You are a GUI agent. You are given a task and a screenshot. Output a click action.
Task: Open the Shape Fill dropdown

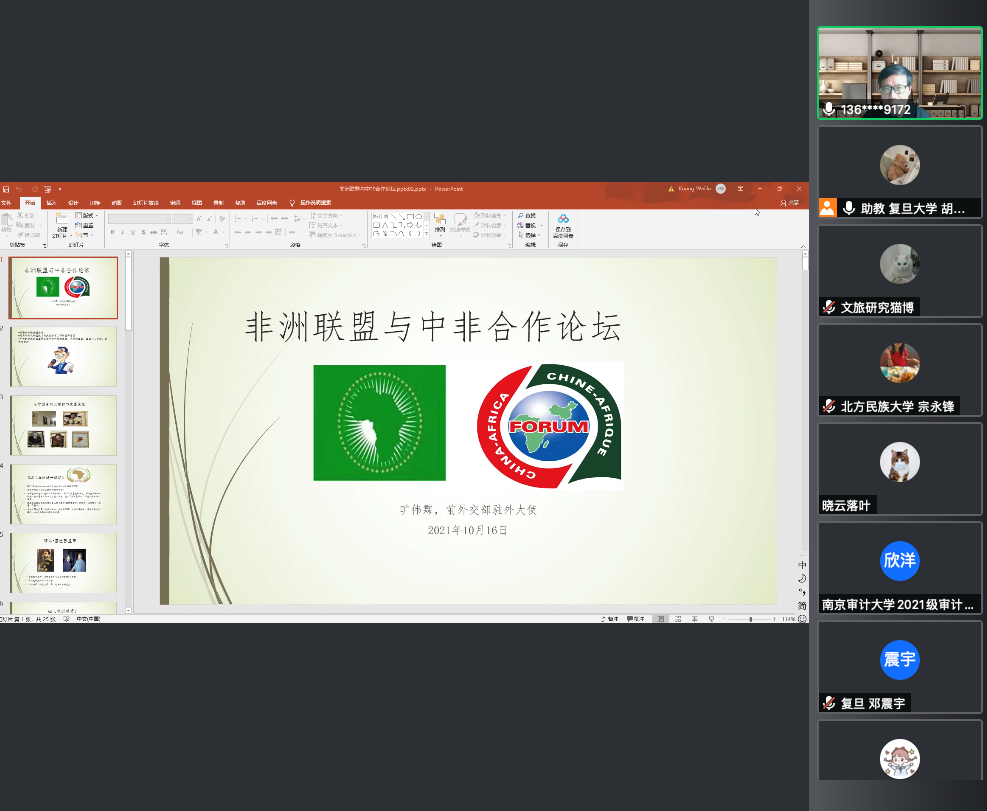(490, 216)
